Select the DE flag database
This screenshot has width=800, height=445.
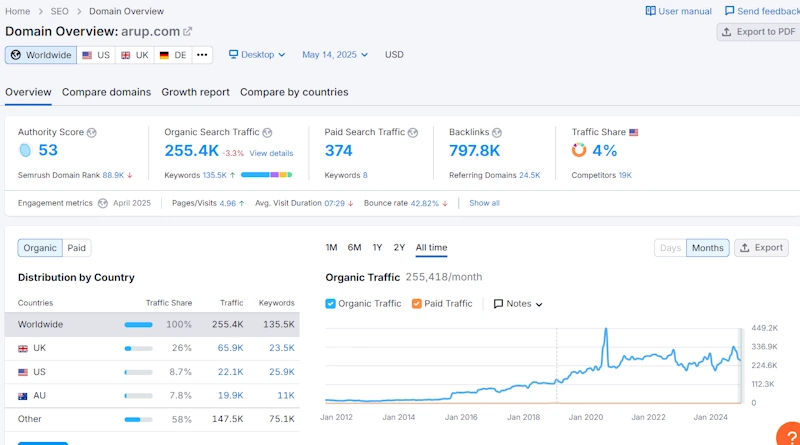click(173, 55)
